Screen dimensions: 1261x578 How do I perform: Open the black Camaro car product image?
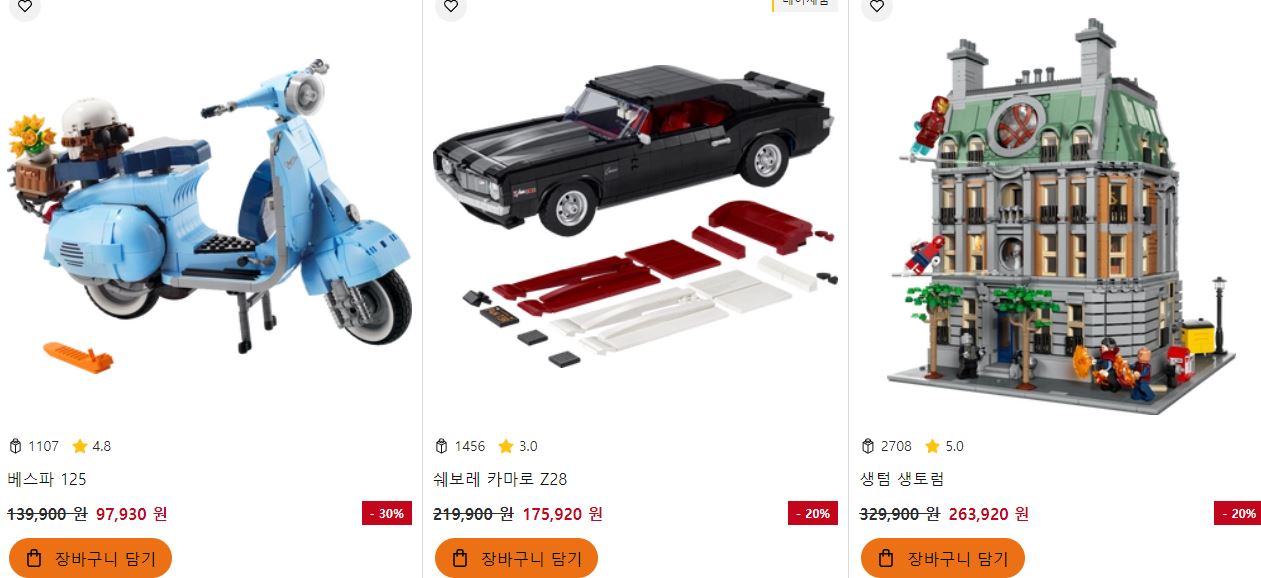[636, 215]
